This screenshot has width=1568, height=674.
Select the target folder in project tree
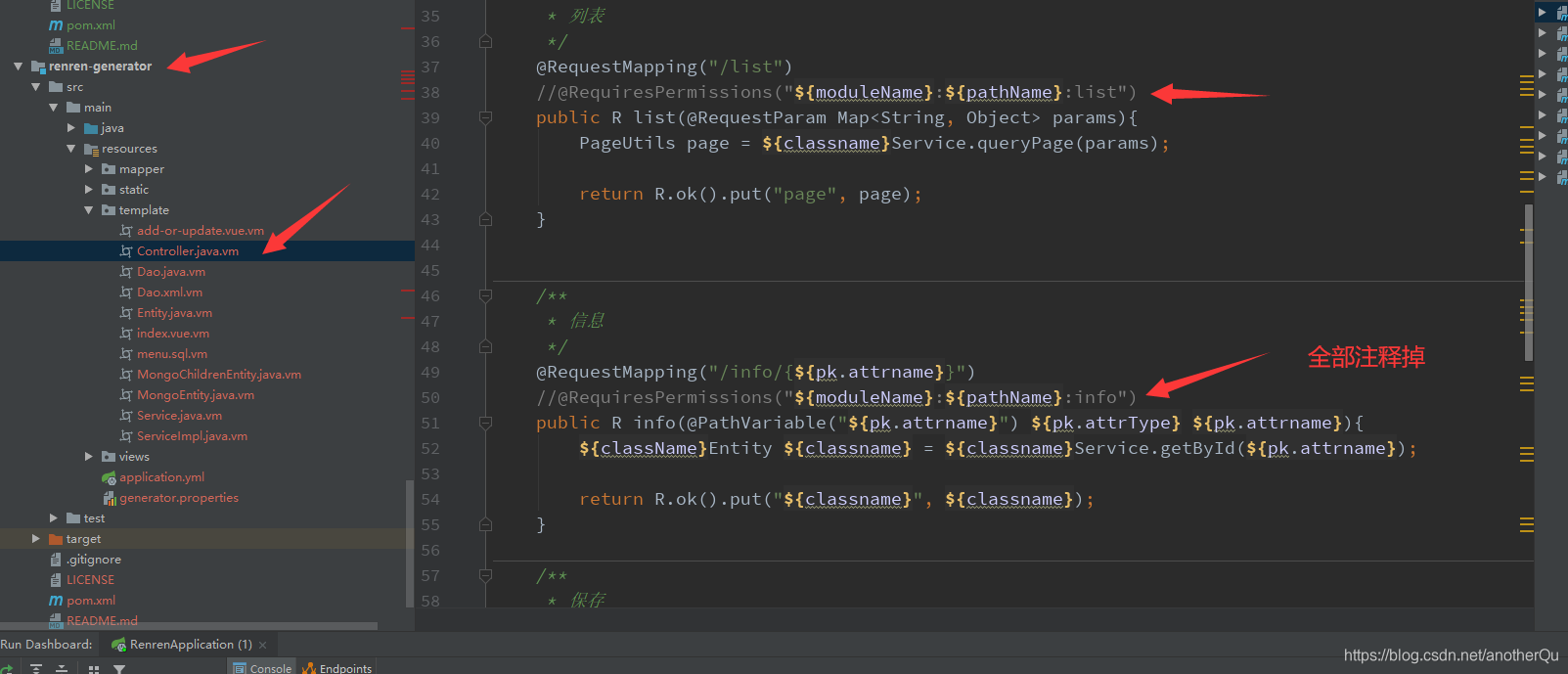pos(83,539)
